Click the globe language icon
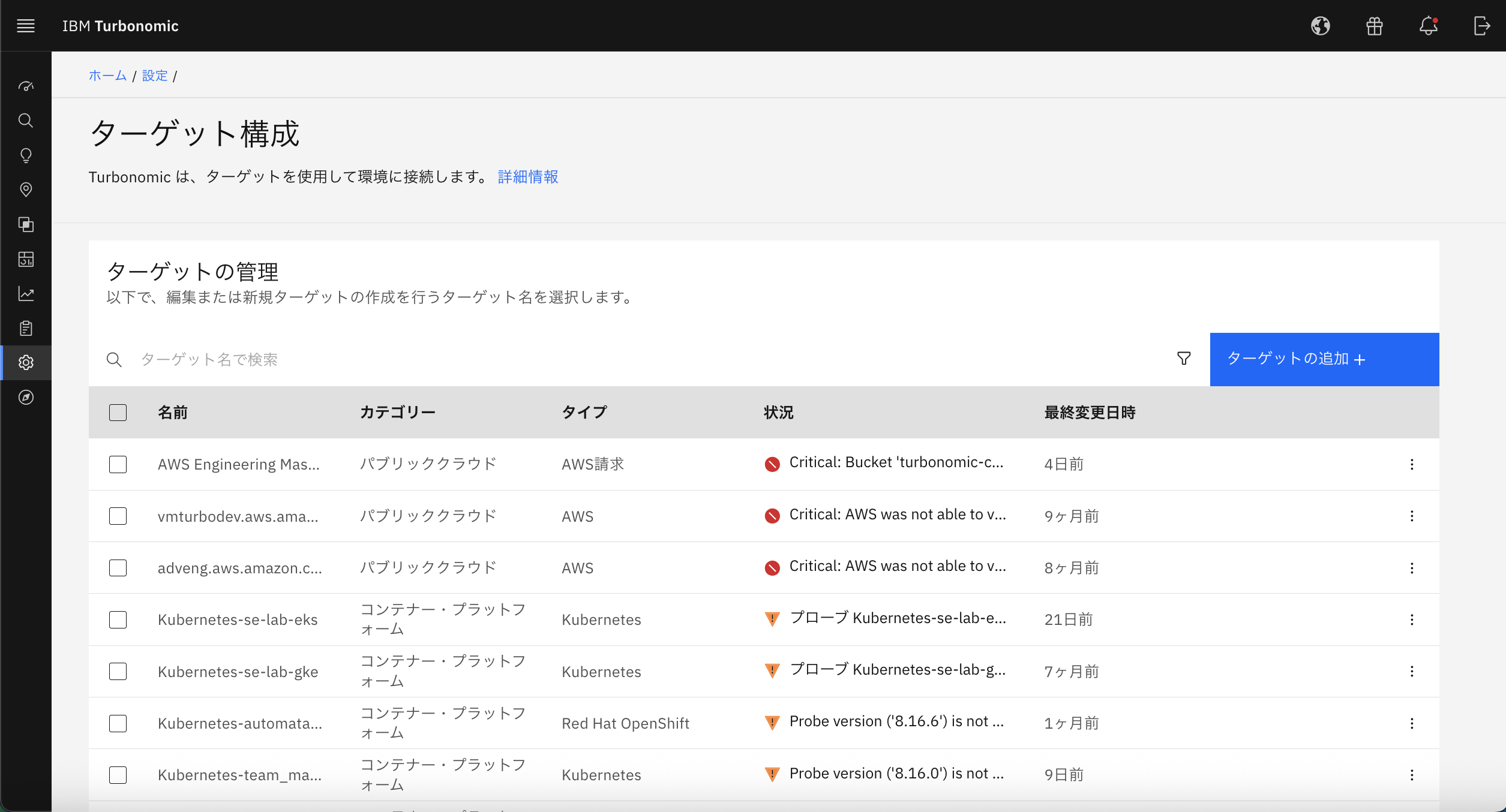Screen dimensions: 1506x812 [x=1320, y=26]
